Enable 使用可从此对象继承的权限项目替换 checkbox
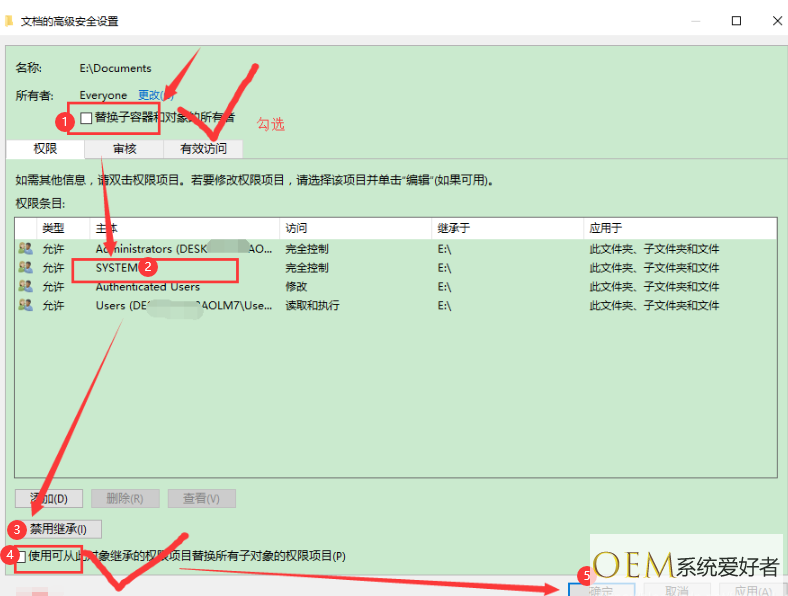 click(x=20, y=555)
